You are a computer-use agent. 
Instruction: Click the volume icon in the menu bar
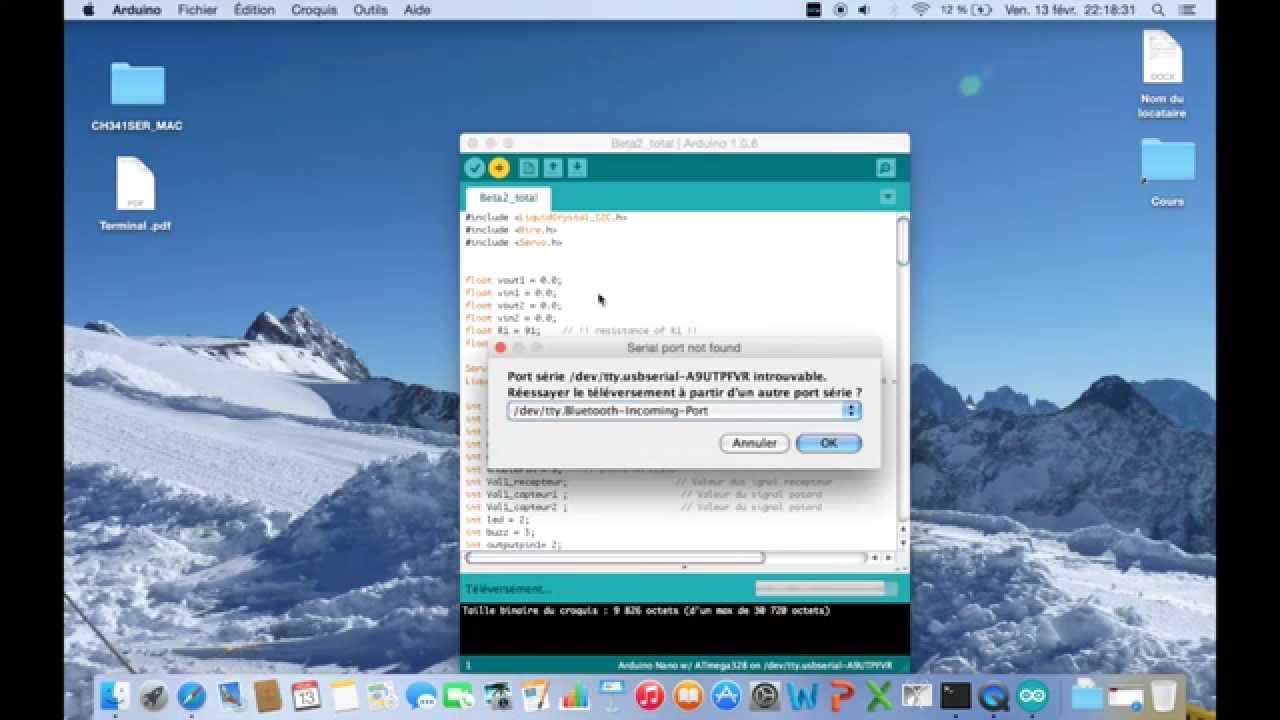[865, 10]
